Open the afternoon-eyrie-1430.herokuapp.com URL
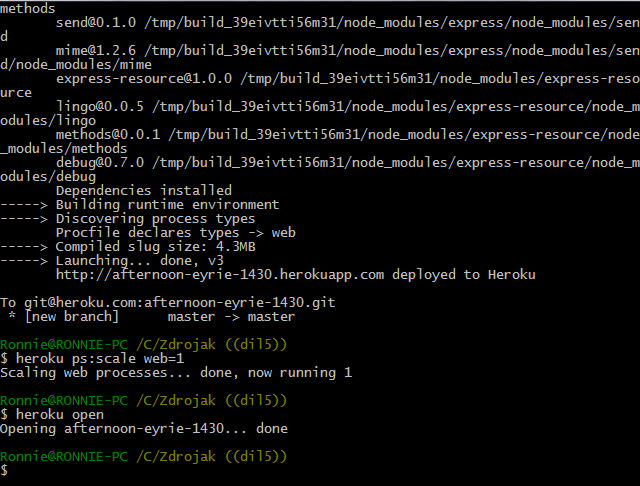Image resolution: width=640 pixels, height=486 pixels. (x=220, y=275)
